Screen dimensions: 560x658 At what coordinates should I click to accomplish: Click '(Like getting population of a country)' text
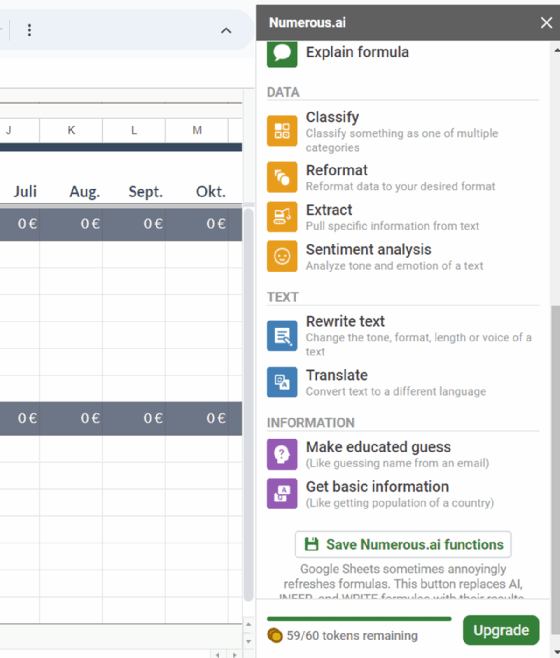point(400,503)
